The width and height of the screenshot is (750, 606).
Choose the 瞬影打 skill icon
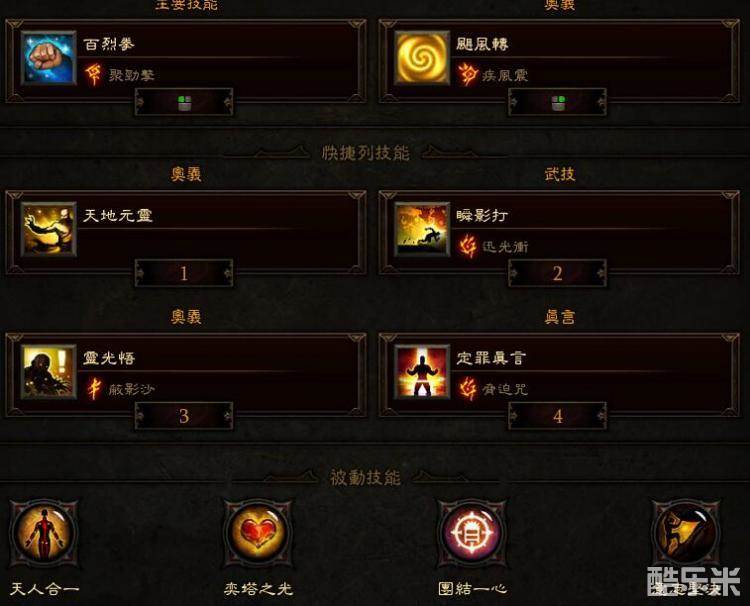point(422,229)
